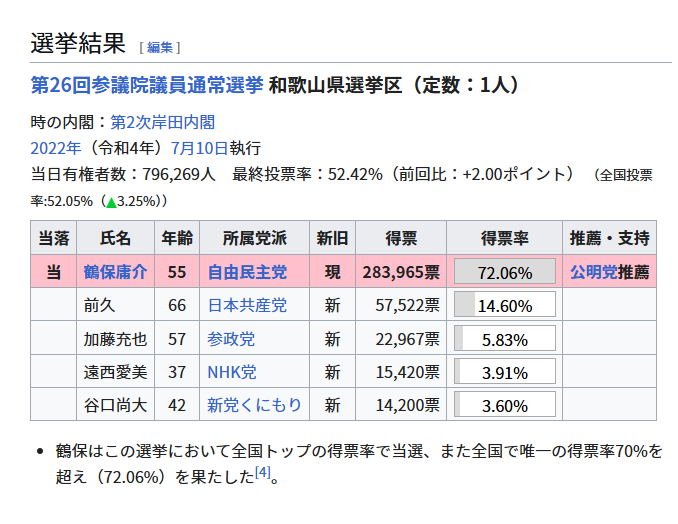Open footnote reference [4]
Image resolution: width=678 pixels, height=524 pixels.
[x=263, y=472]
